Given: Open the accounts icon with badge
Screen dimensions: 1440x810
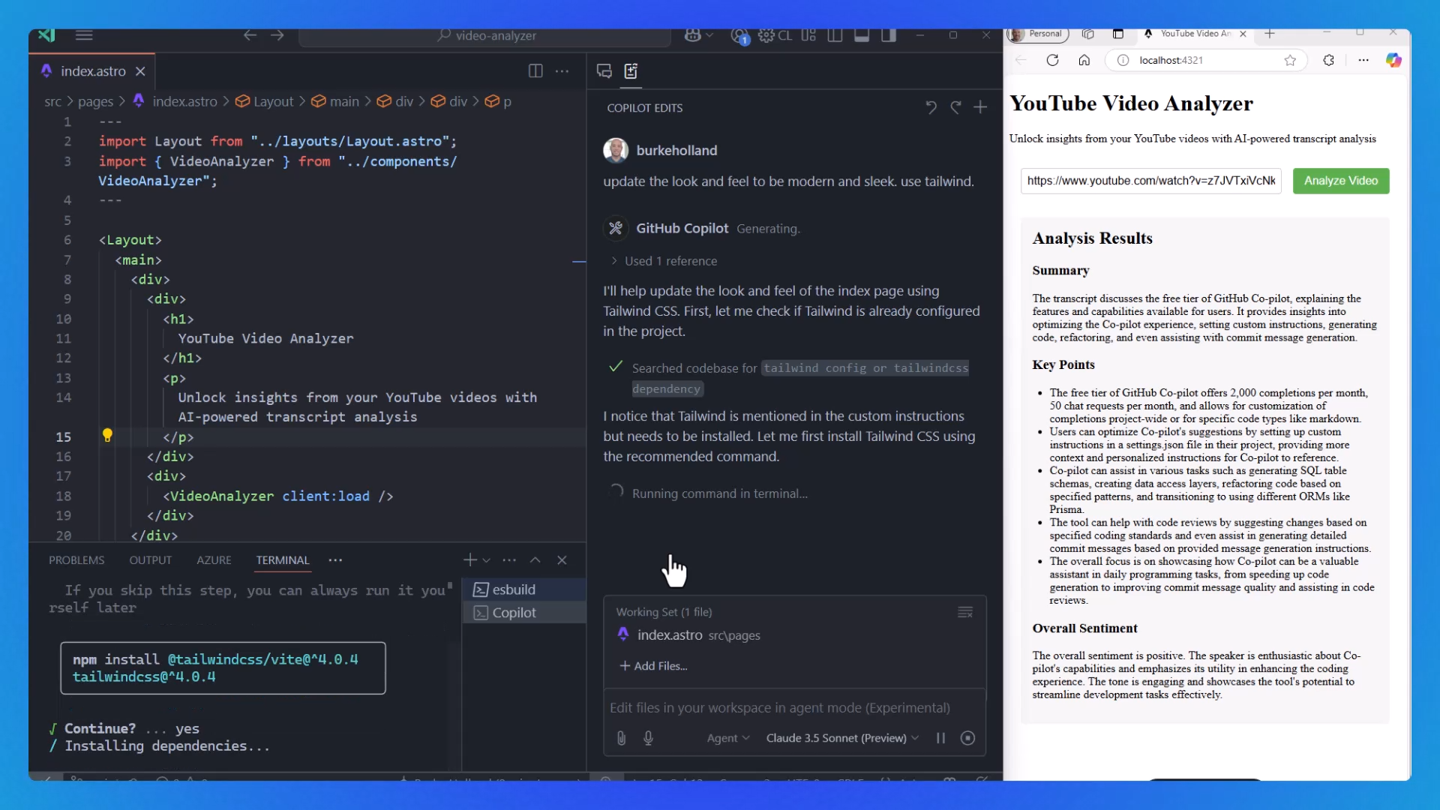Looking at the screenshot, I should coord(740,36).
